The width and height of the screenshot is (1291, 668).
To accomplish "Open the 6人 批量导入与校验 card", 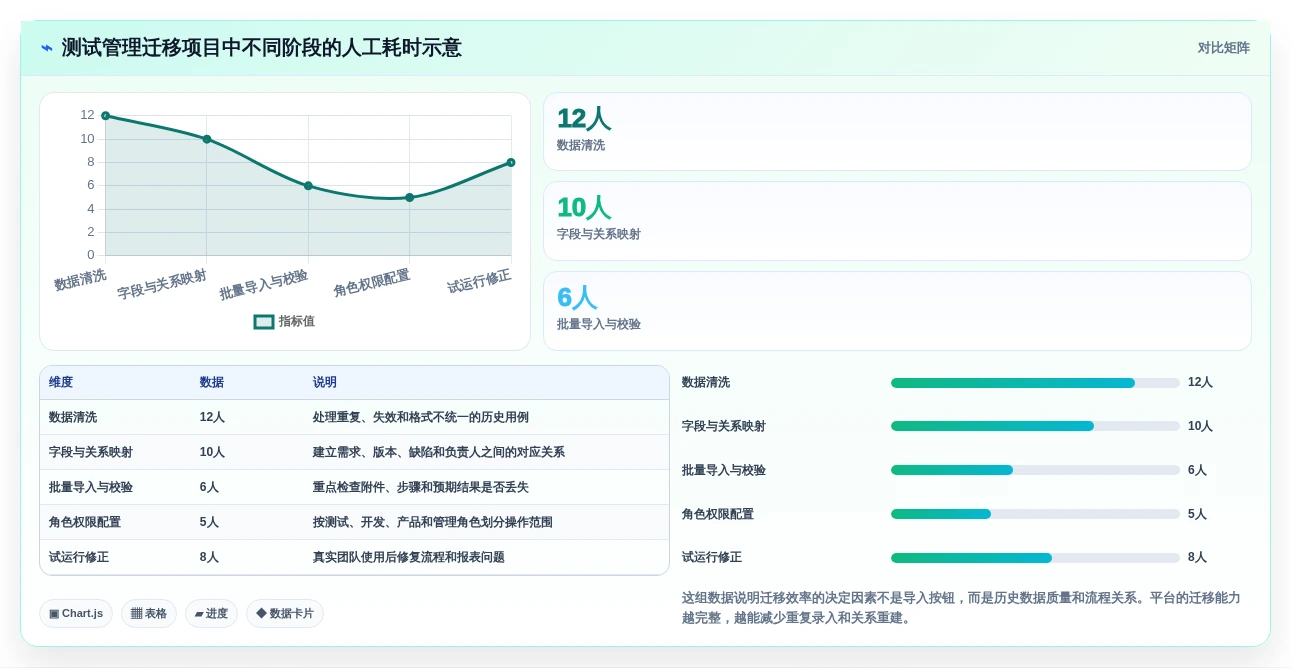I will click(897, 311).
